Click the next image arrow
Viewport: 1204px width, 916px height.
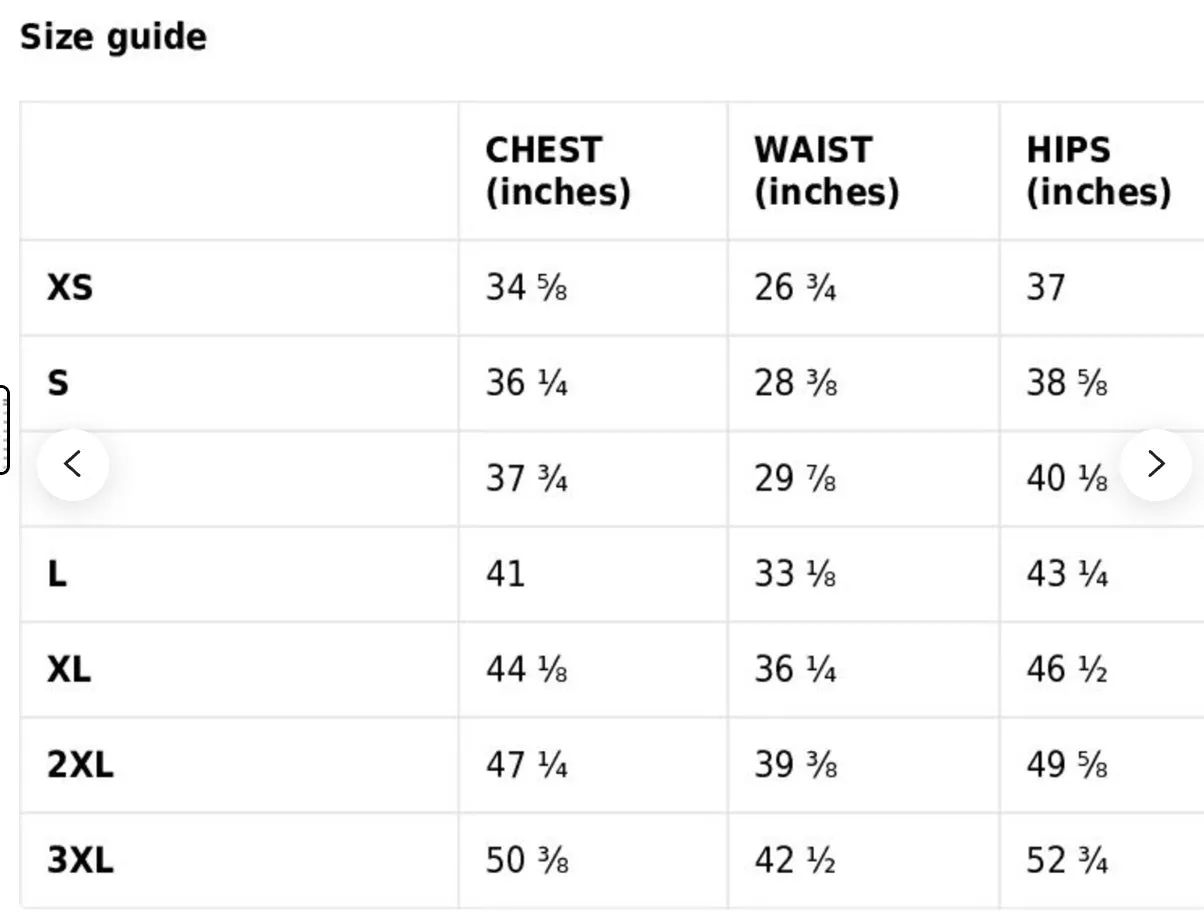click(1155, 464)
